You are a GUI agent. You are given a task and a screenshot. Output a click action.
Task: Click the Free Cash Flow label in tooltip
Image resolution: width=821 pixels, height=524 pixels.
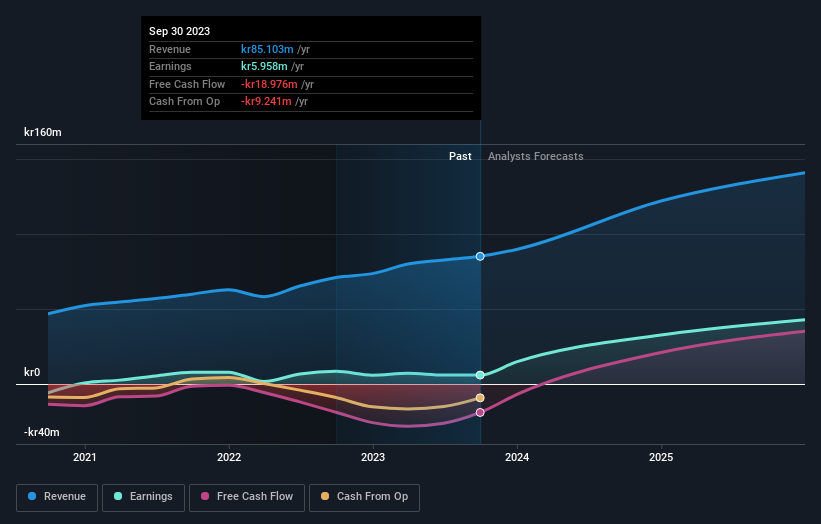pyautogui.click(x=187, y=84)
